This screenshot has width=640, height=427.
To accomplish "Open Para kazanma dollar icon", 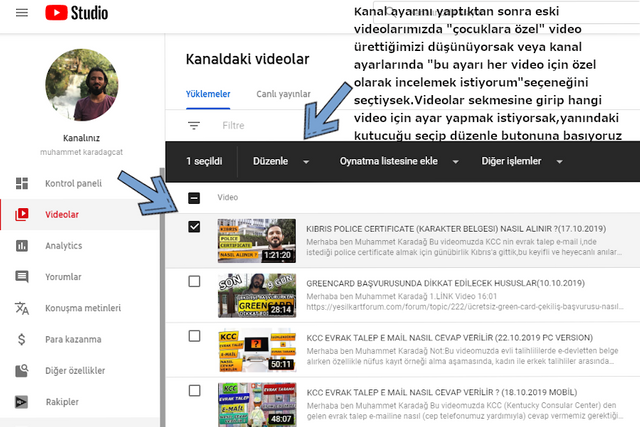I will pos(22,339).
